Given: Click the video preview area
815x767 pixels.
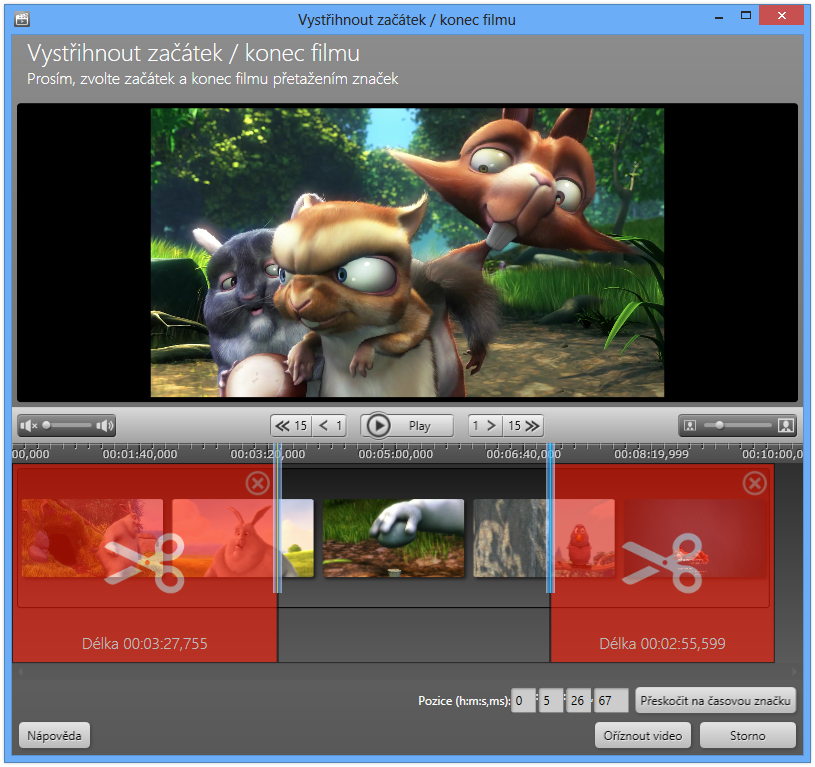Looking at the screenshot, I should pos(408,253).
